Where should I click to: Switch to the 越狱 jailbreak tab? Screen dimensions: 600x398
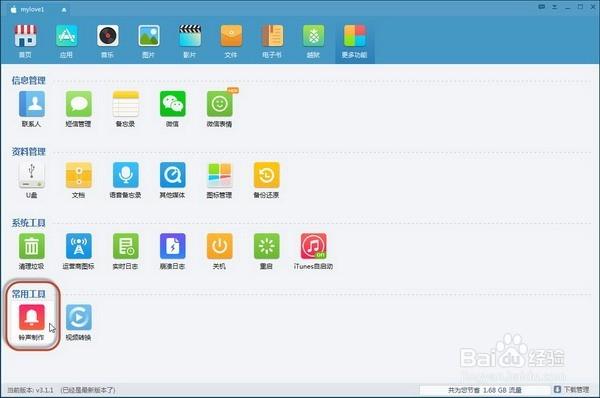(x=313, y=41)
